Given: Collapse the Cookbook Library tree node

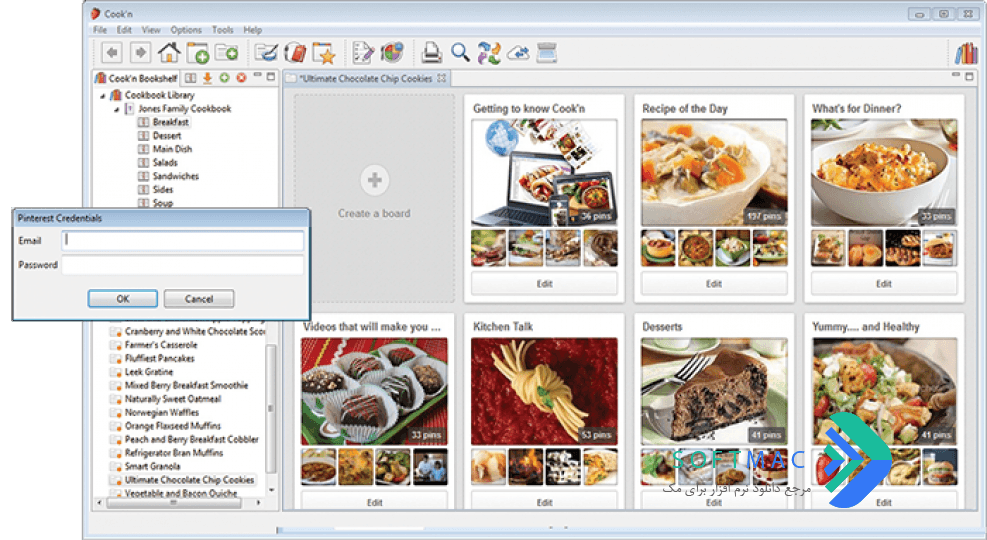Looking at the screenshot, I should pos(103,96).
